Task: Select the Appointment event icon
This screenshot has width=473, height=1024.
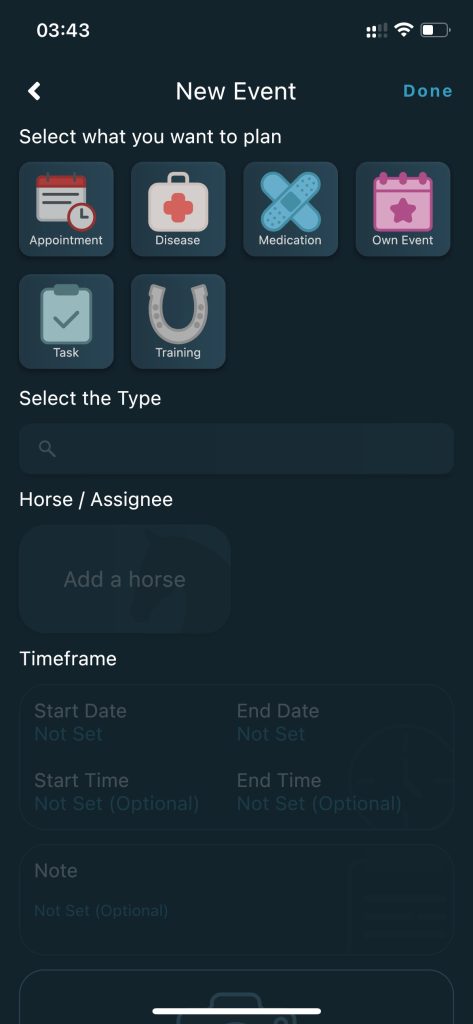Action: coord(66,209)
